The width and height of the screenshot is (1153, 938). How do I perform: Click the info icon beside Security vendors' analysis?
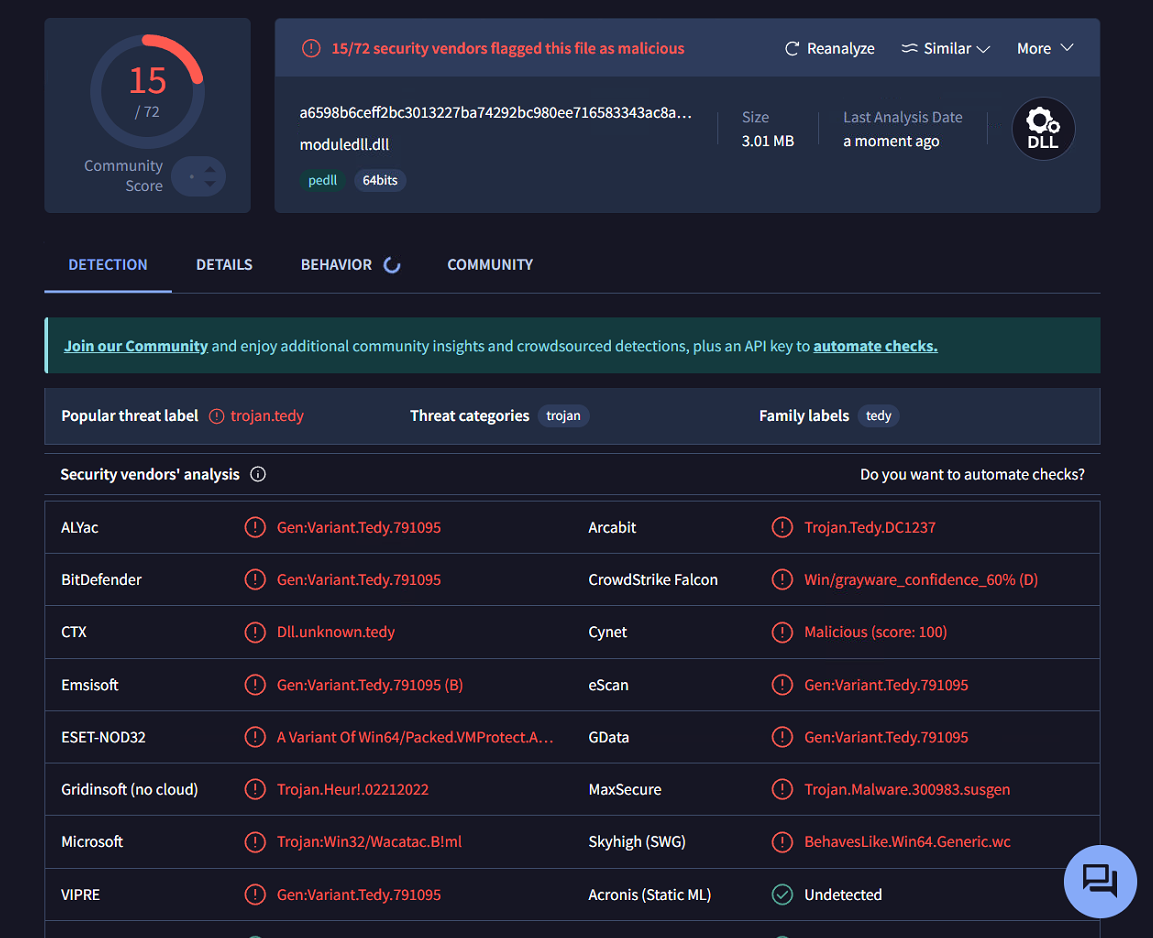(x=258, y=474)
